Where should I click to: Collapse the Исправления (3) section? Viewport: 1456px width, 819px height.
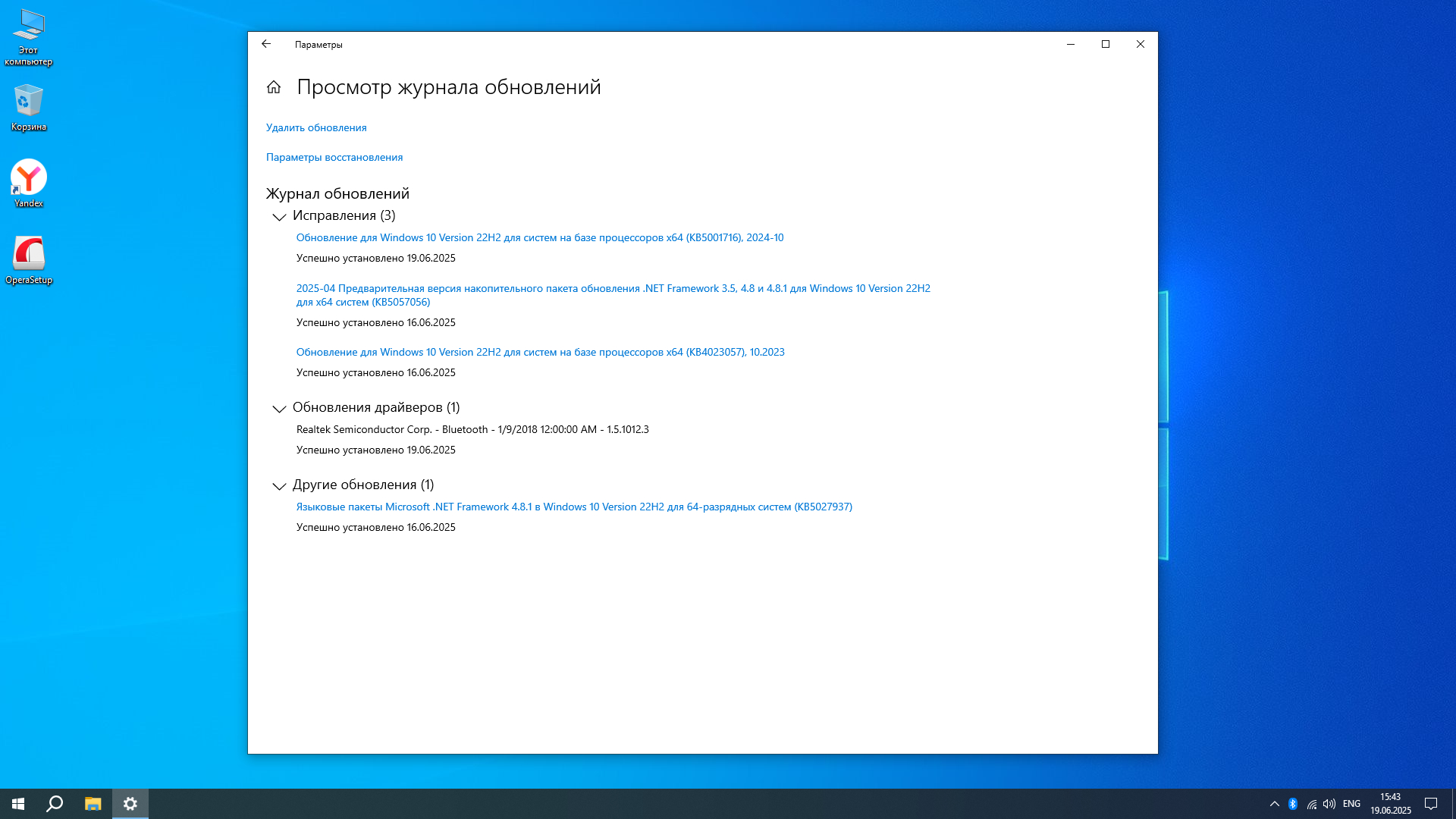point(279,217)
